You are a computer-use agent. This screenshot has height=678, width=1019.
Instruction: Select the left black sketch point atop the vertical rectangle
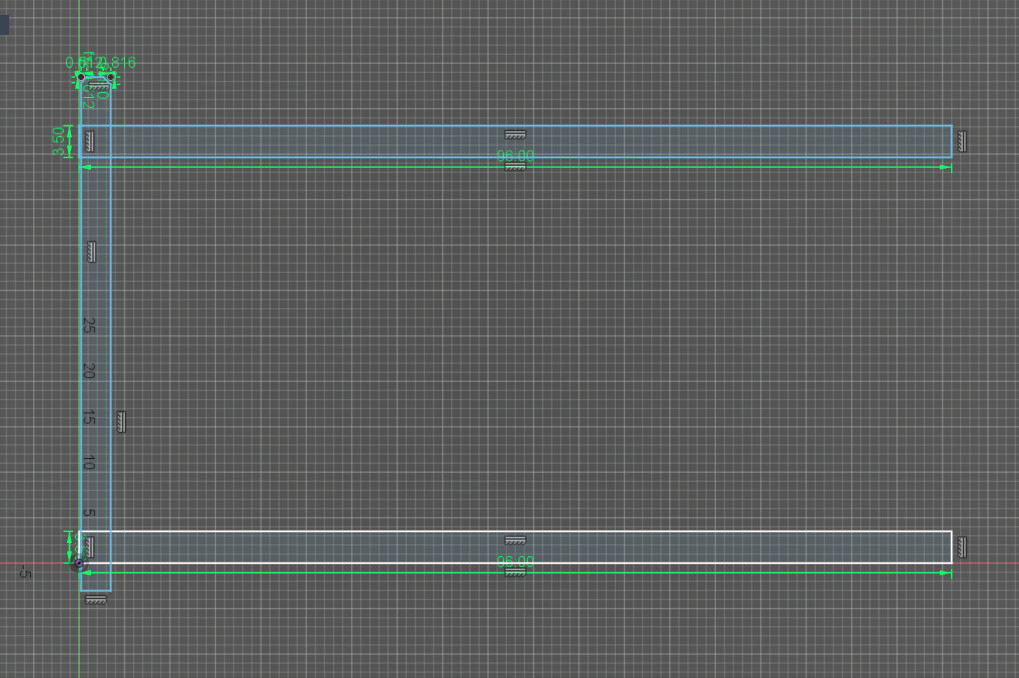click(81, 76)
